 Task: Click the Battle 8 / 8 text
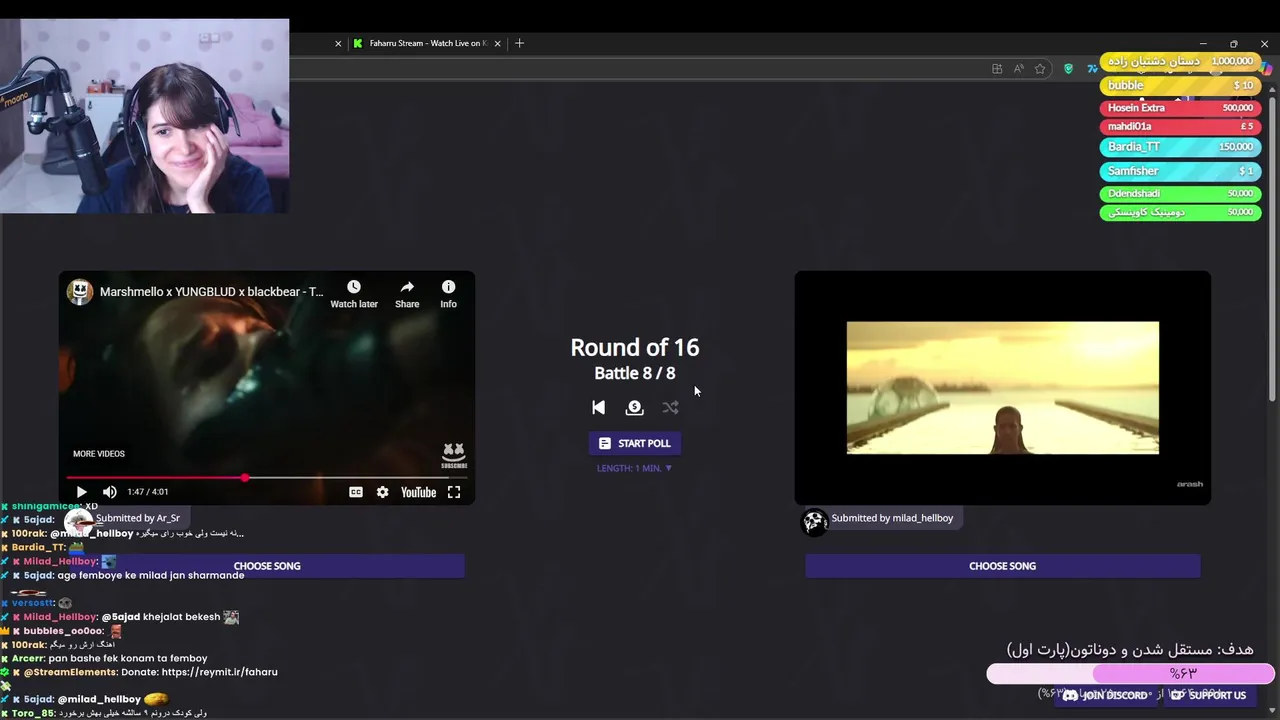click(635, 373)
